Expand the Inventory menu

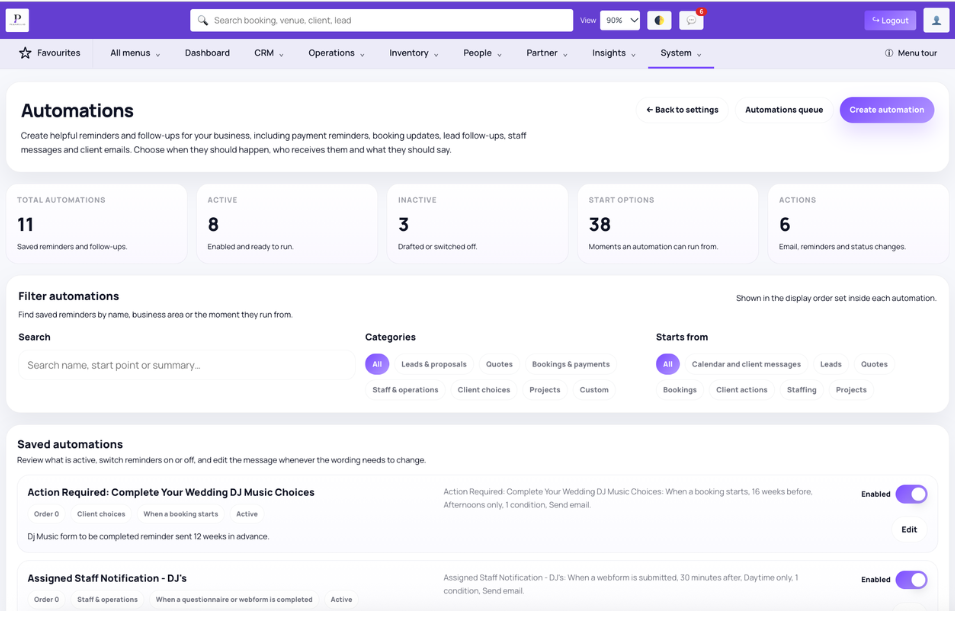coord(414,53)
